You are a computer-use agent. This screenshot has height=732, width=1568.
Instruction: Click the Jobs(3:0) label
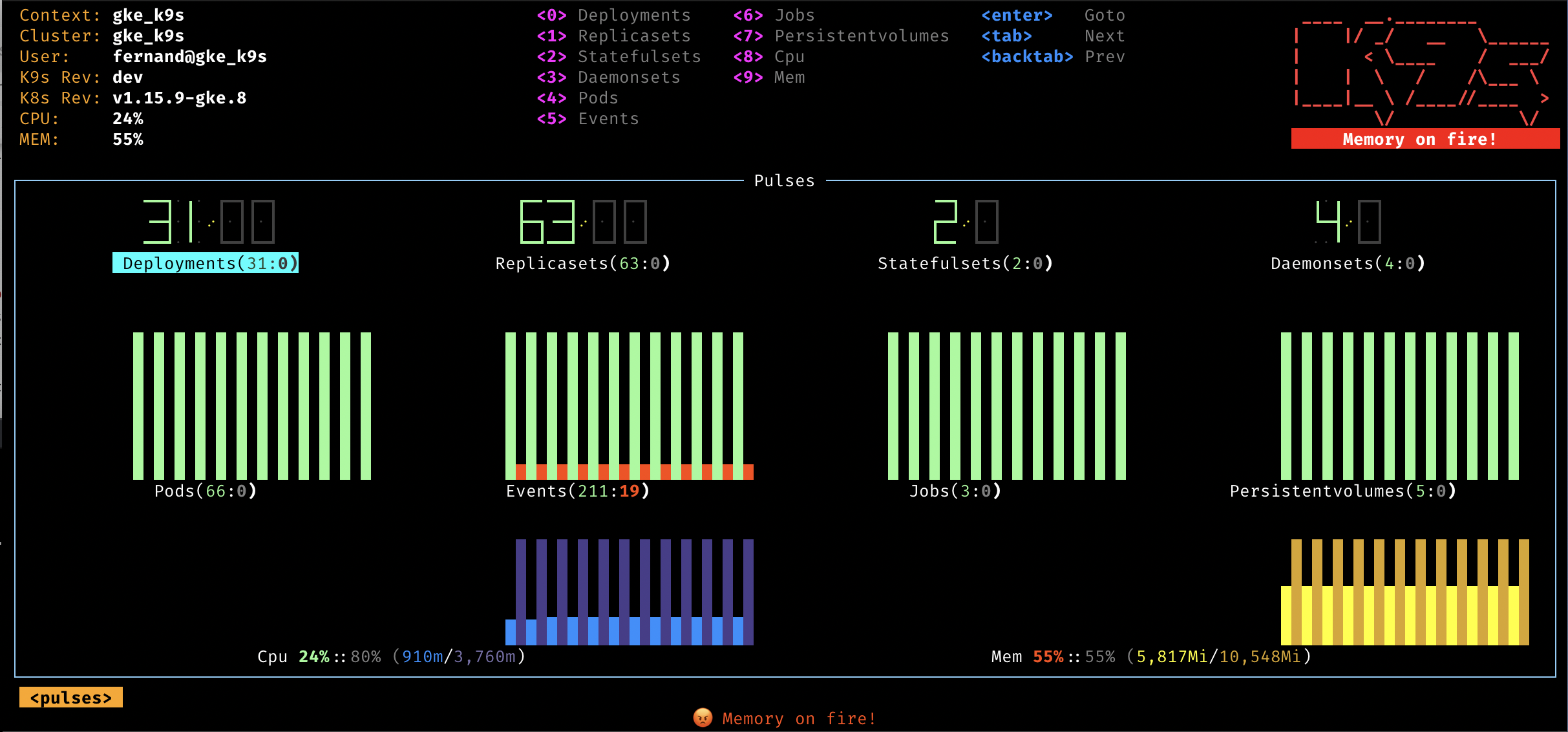tap(955, 491)
